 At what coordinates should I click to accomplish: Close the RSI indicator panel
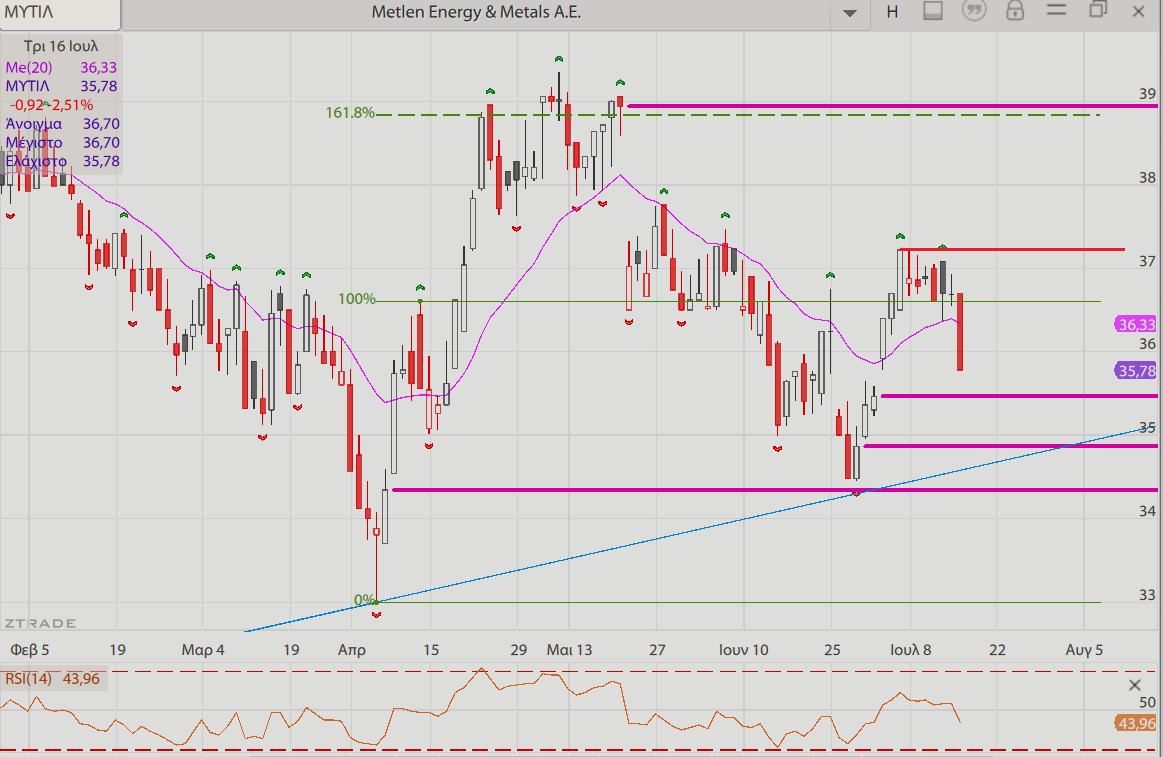pyautogui.click(x=1134, y=685)
